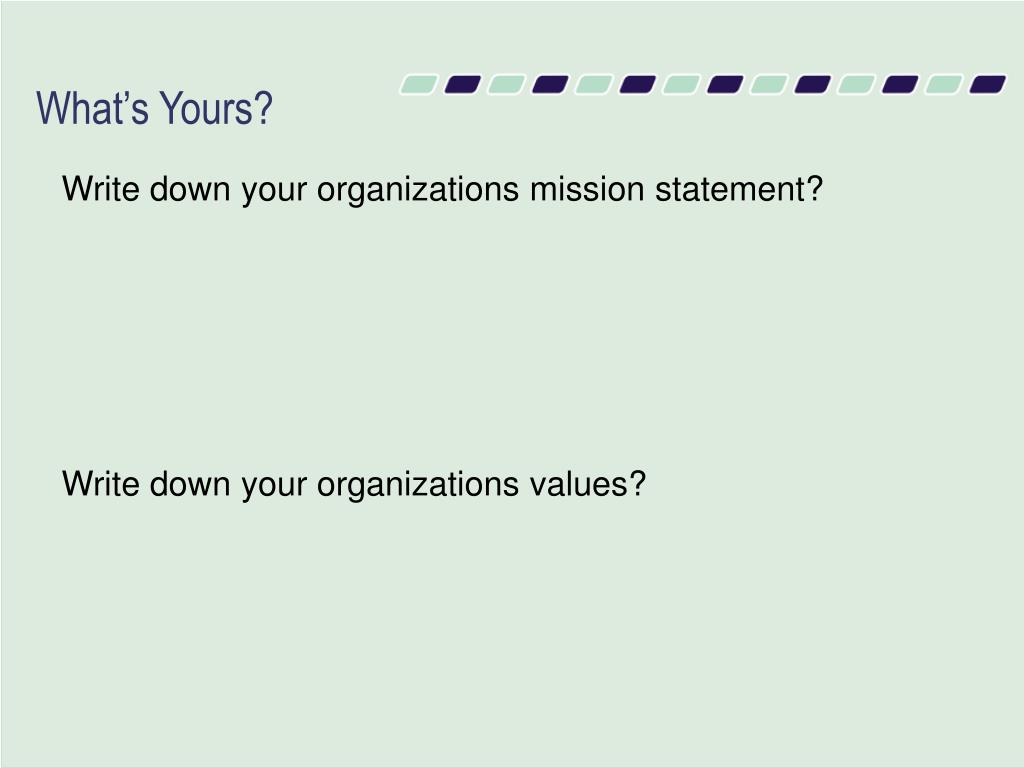Click the second dark purple pill from left

550,85
